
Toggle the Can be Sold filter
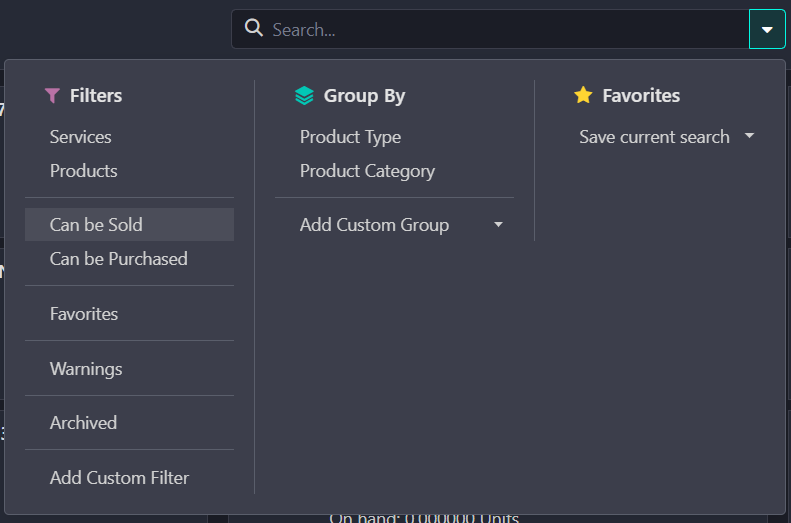click(97, 225)
